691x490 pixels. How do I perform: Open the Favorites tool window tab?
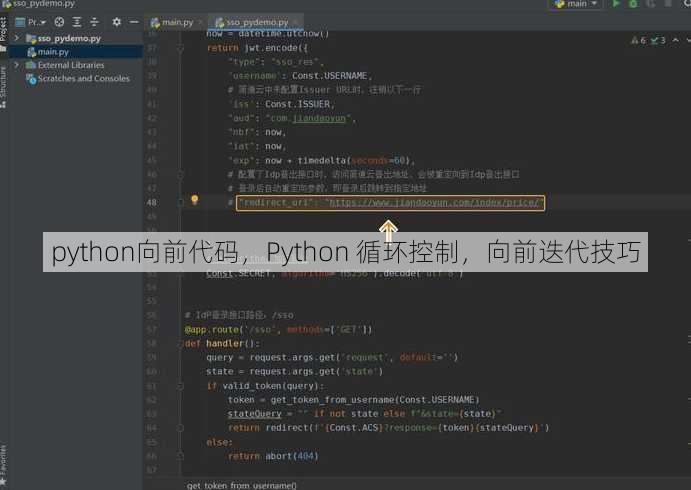(4, 465)
